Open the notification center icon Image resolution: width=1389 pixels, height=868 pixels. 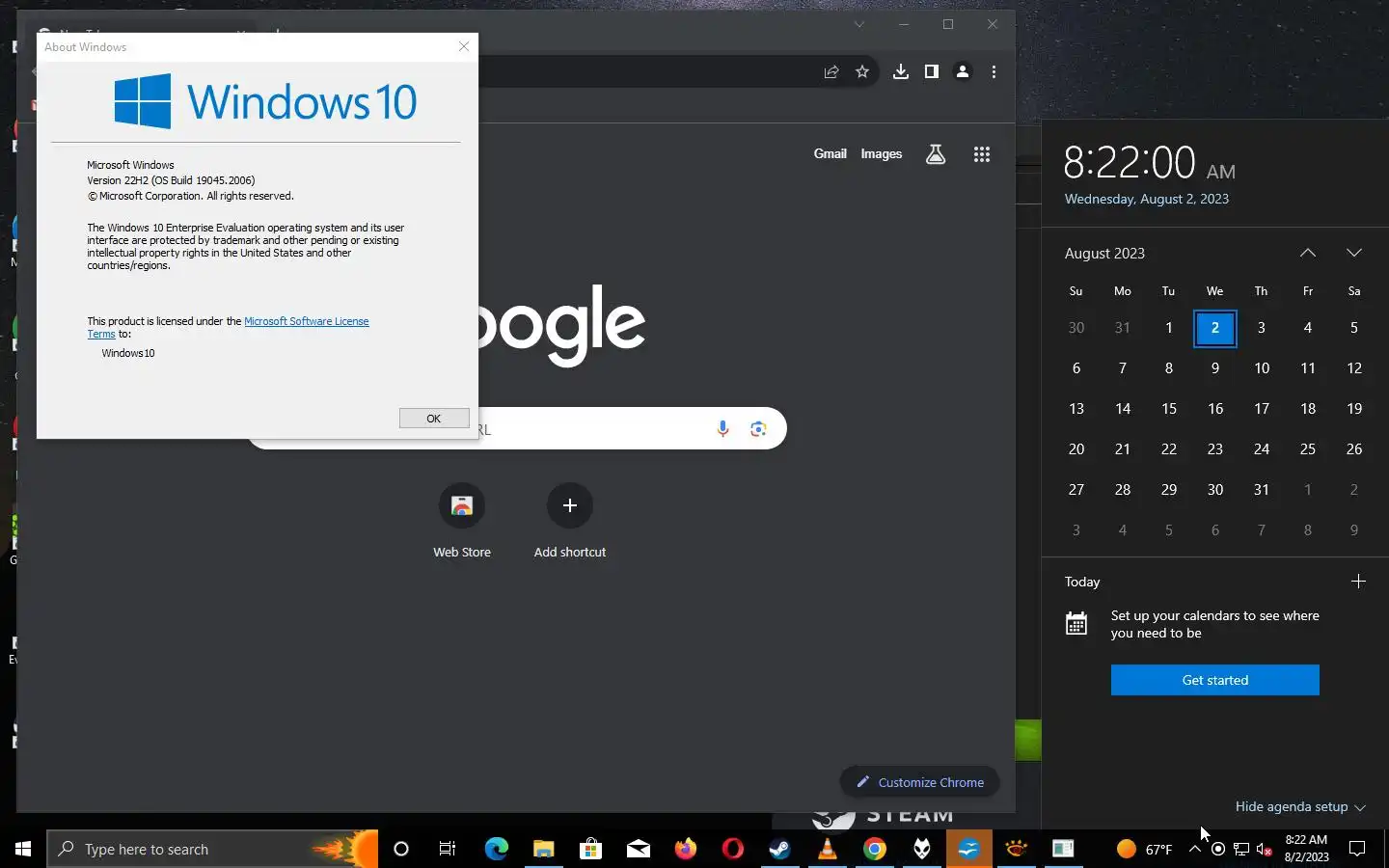coord(1357,849)
